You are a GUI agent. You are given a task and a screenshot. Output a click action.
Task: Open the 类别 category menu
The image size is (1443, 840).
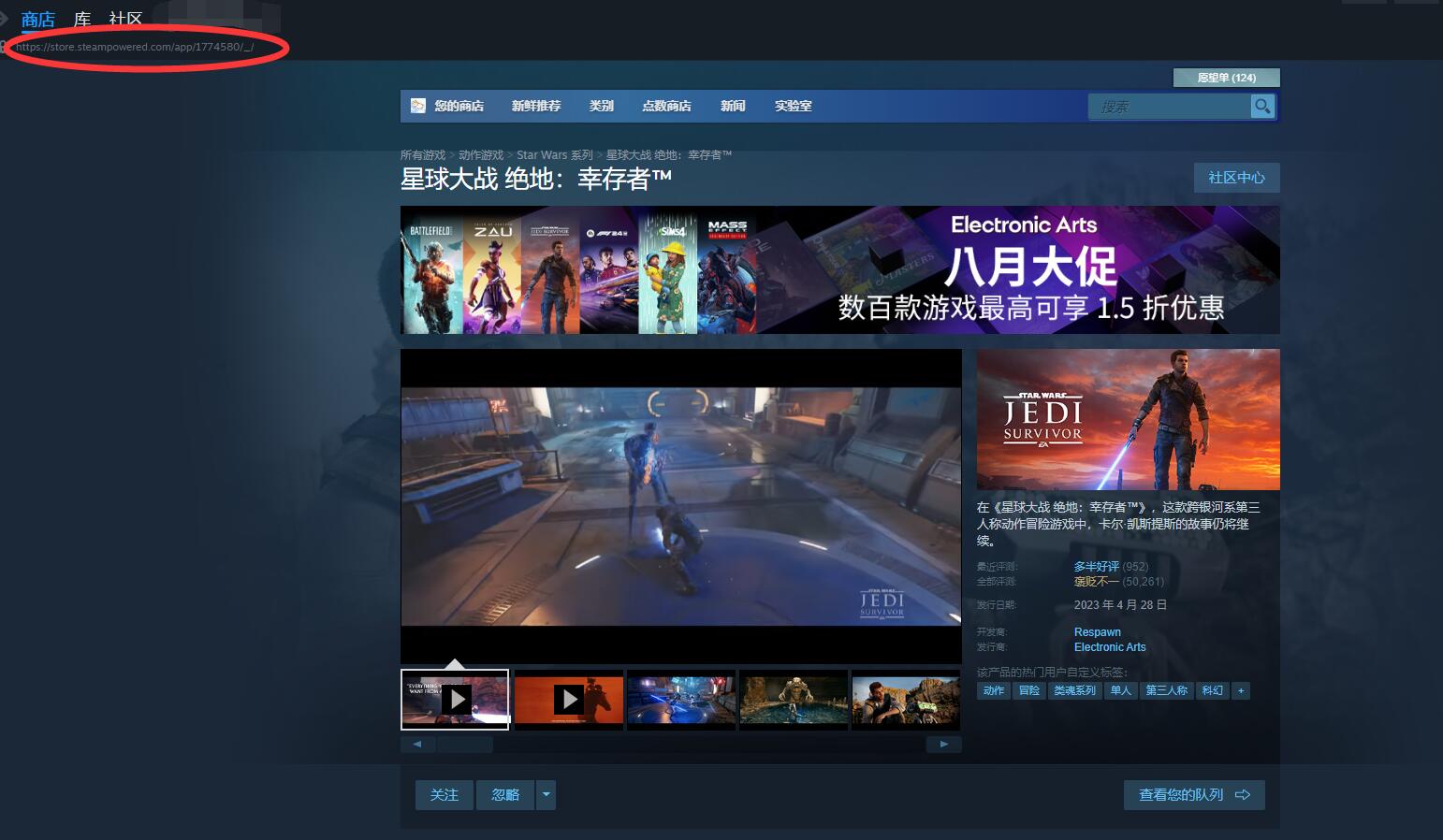(601, 106)
